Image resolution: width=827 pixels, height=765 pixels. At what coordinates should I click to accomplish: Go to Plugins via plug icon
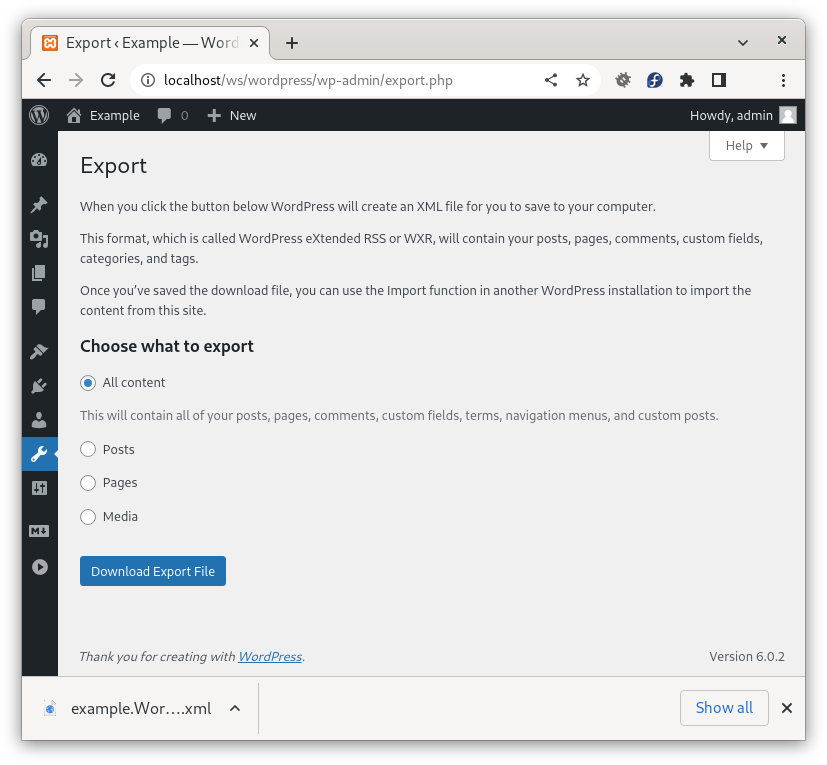[39, 386]
